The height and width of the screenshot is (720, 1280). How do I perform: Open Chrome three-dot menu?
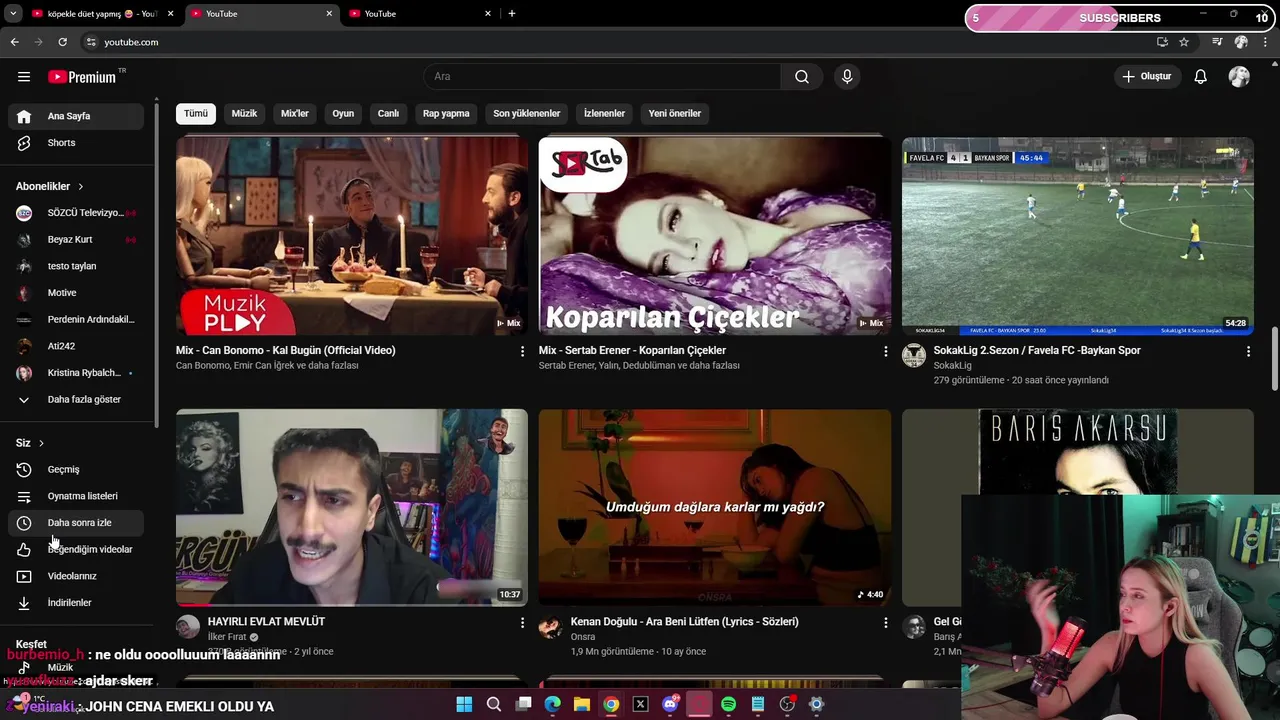coord(1265,42)
